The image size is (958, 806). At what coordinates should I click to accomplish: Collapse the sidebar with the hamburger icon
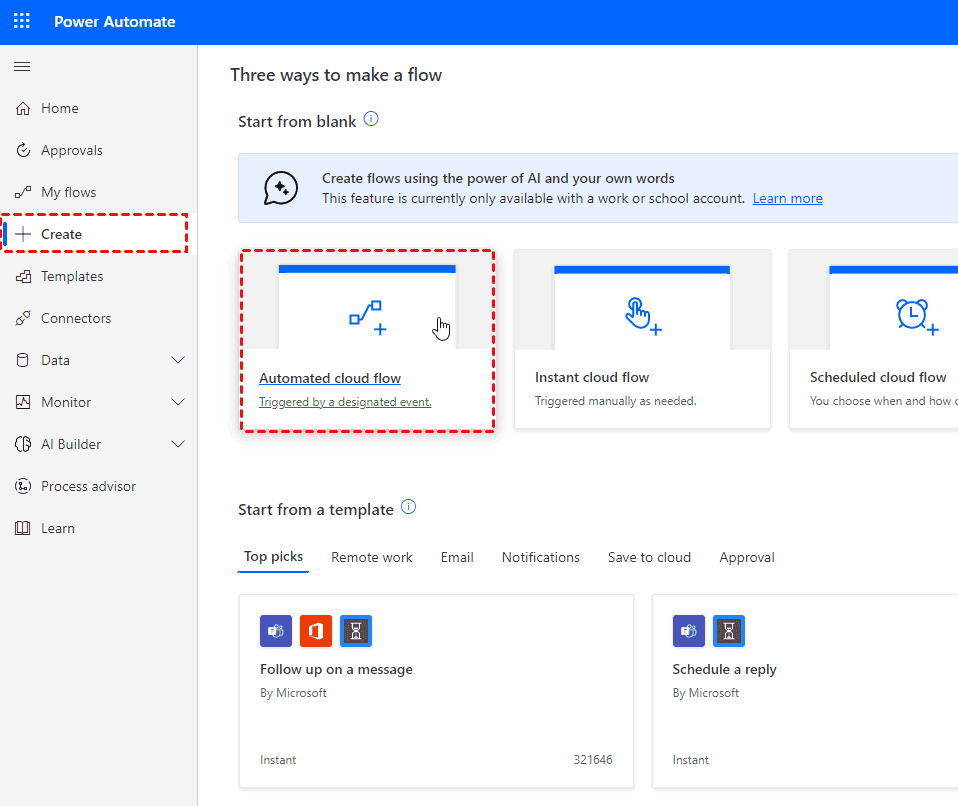[x=21, y=66]
